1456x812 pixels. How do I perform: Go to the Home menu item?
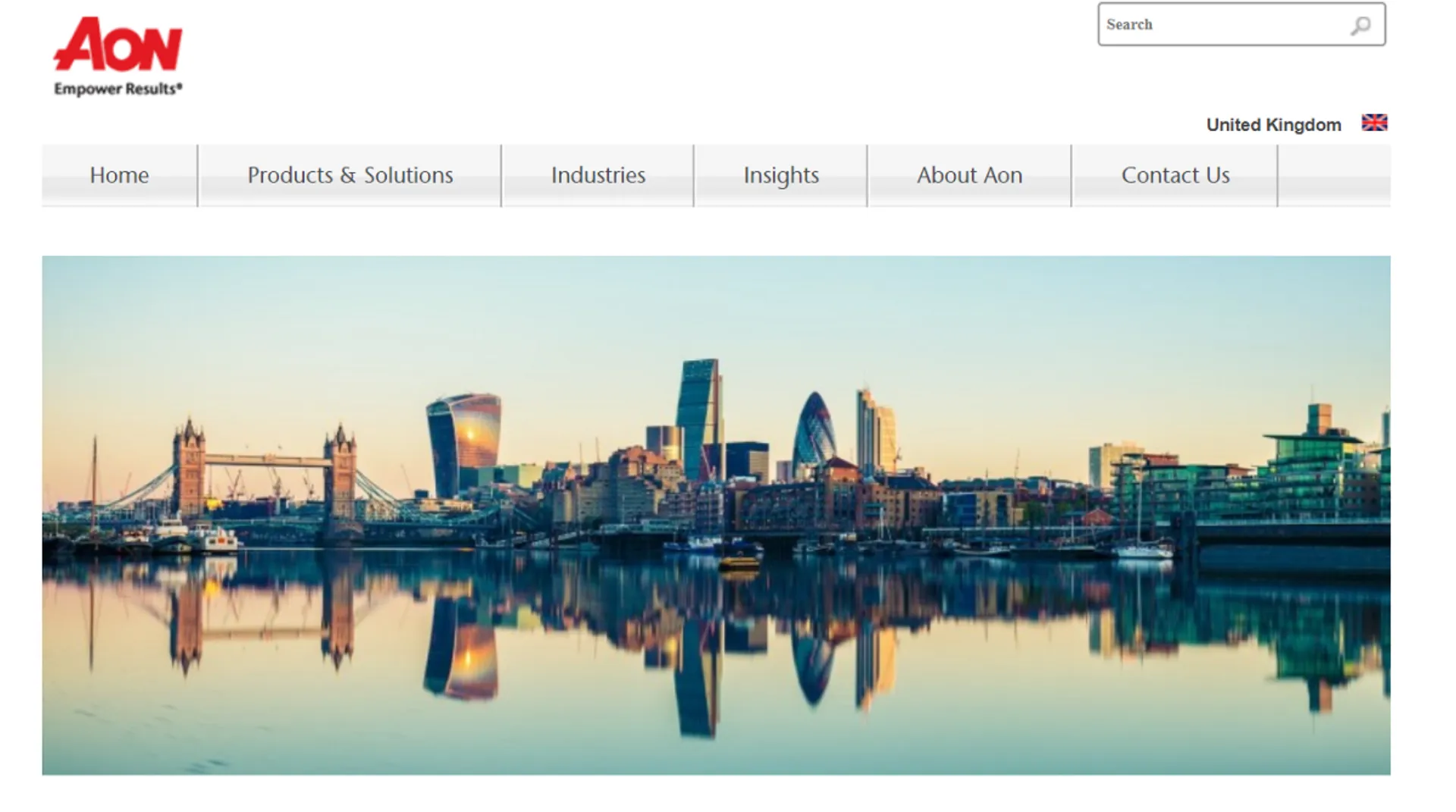tap(119, 175)
